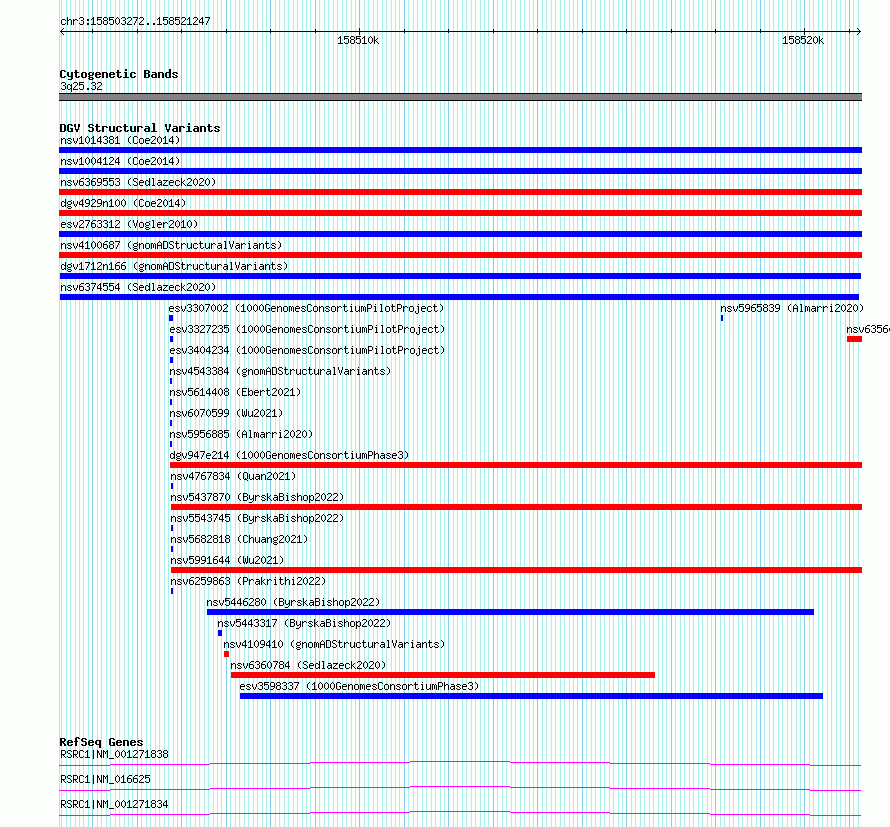Click the blue bar of esv3598337

pos(531,696)
